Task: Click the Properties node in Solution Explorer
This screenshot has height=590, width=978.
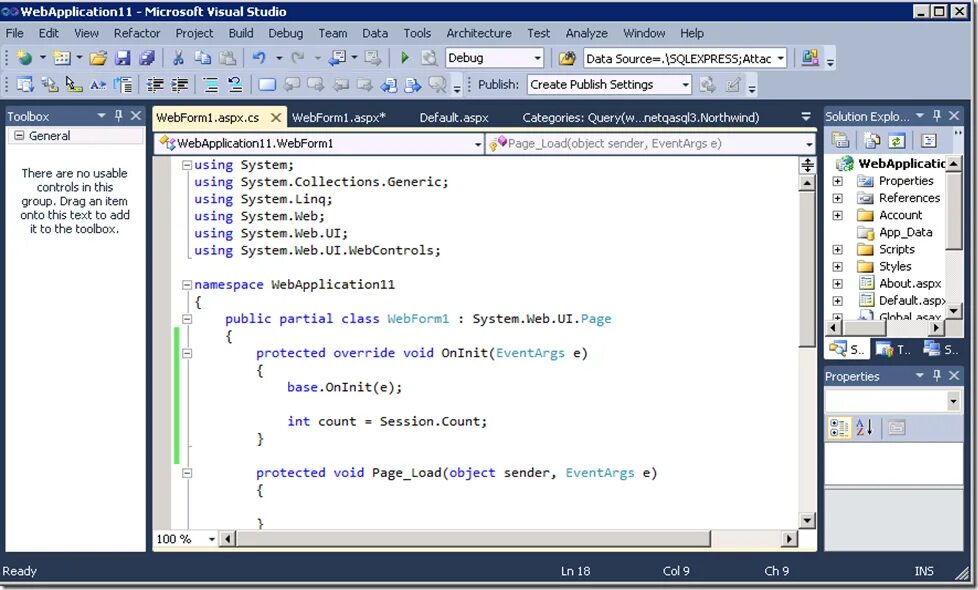Action: (906, 181)
